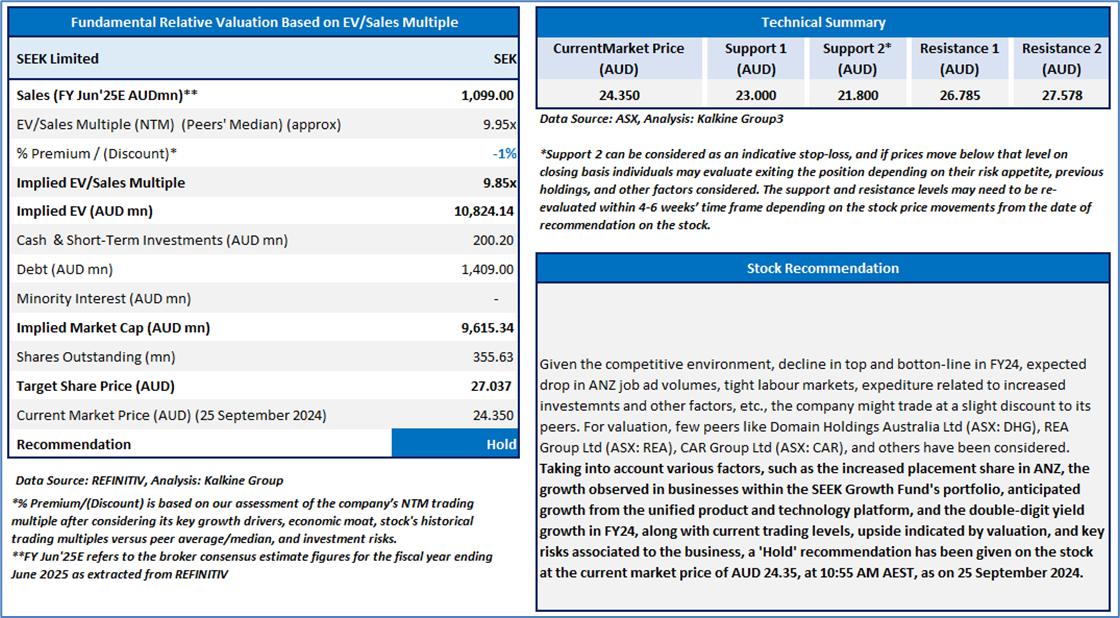
Task: Click the technical summary current price '24.350'
Action: [x=619, y=94]
